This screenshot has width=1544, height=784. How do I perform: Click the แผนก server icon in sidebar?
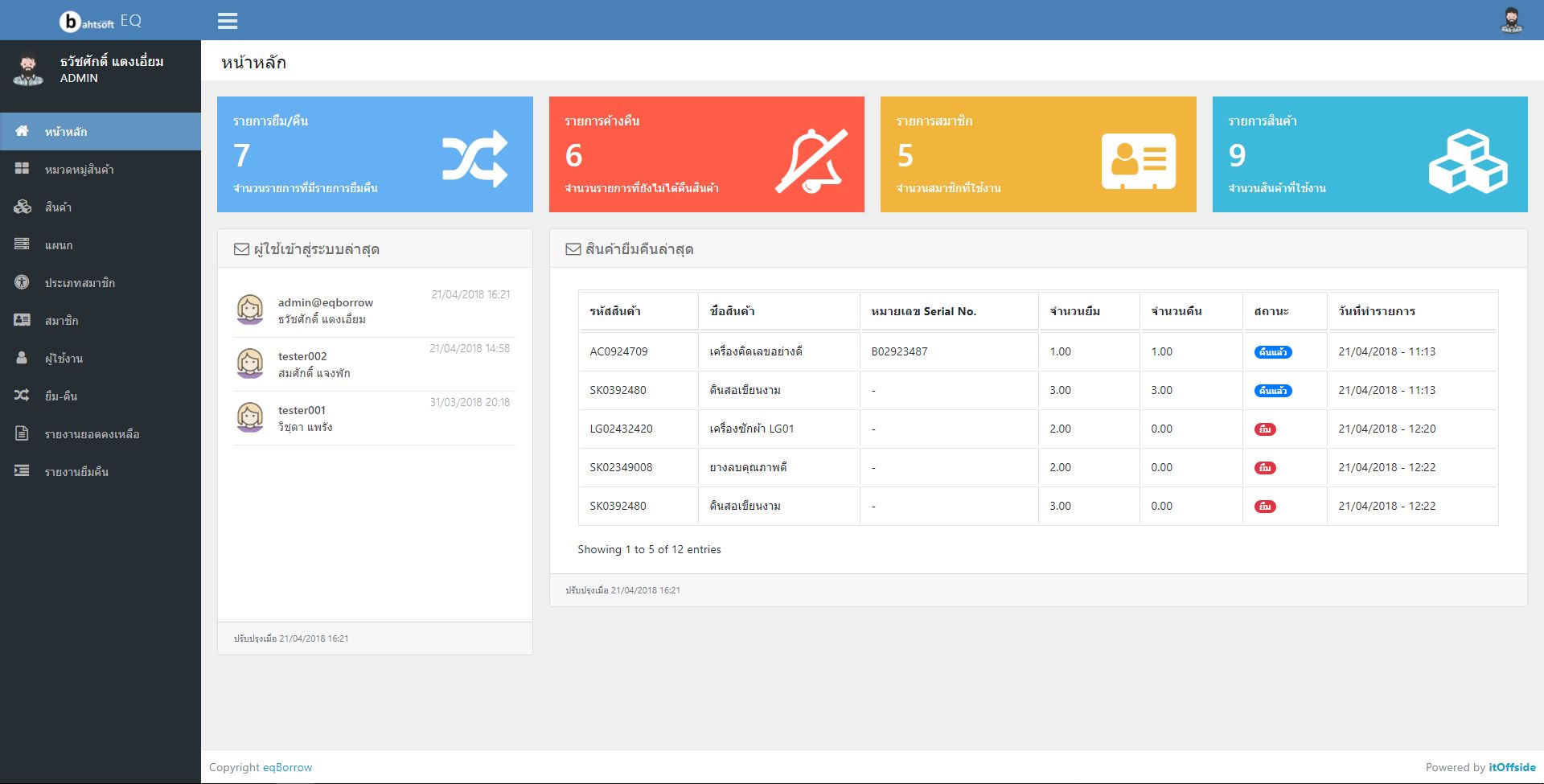pyautogui.click(x=22, y=244)
